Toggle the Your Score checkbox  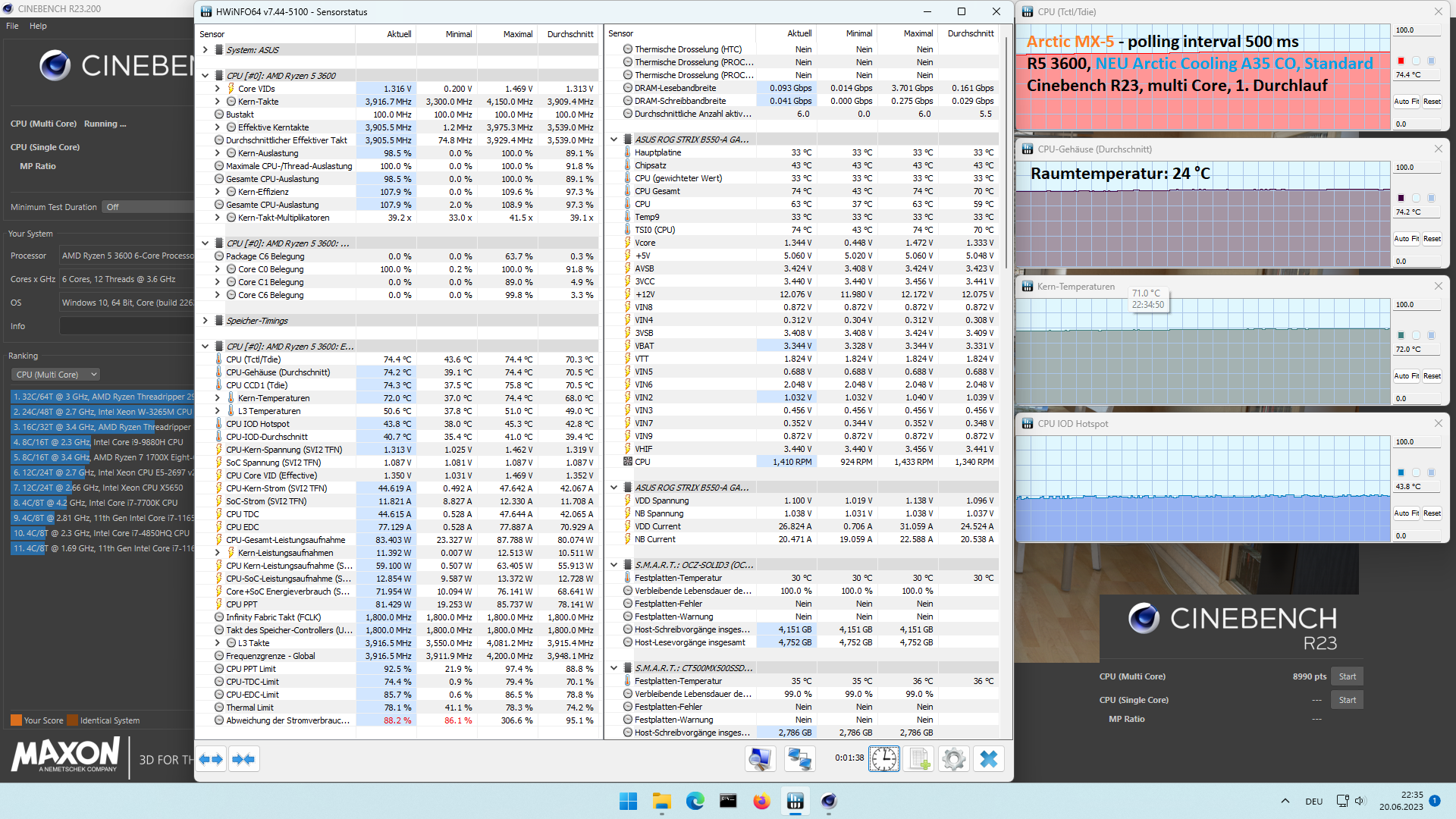click(x=16, y=720)
